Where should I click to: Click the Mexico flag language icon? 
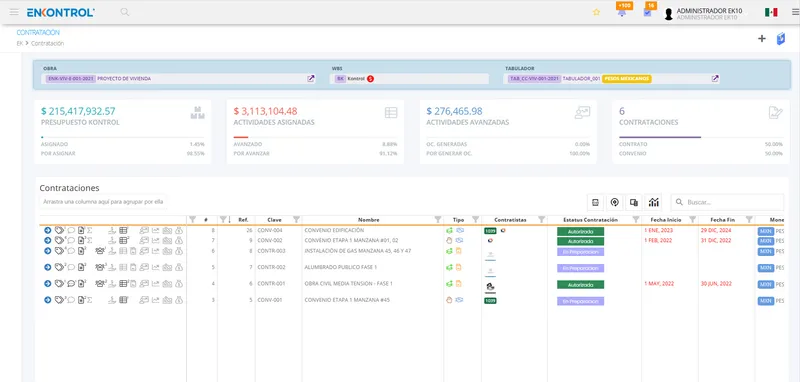click(771, 12)
